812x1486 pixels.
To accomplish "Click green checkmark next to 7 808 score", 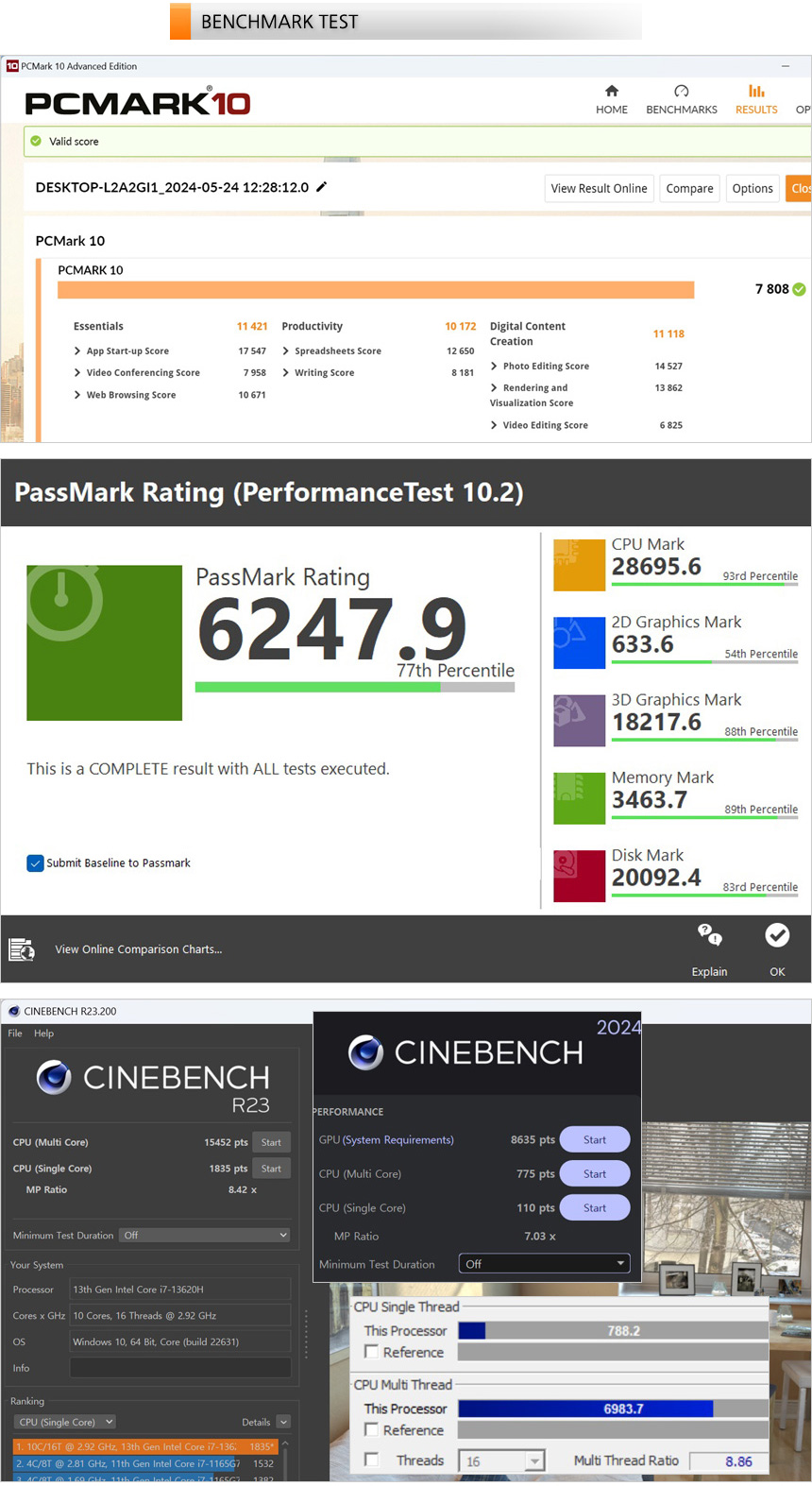I will pos(800,289).
